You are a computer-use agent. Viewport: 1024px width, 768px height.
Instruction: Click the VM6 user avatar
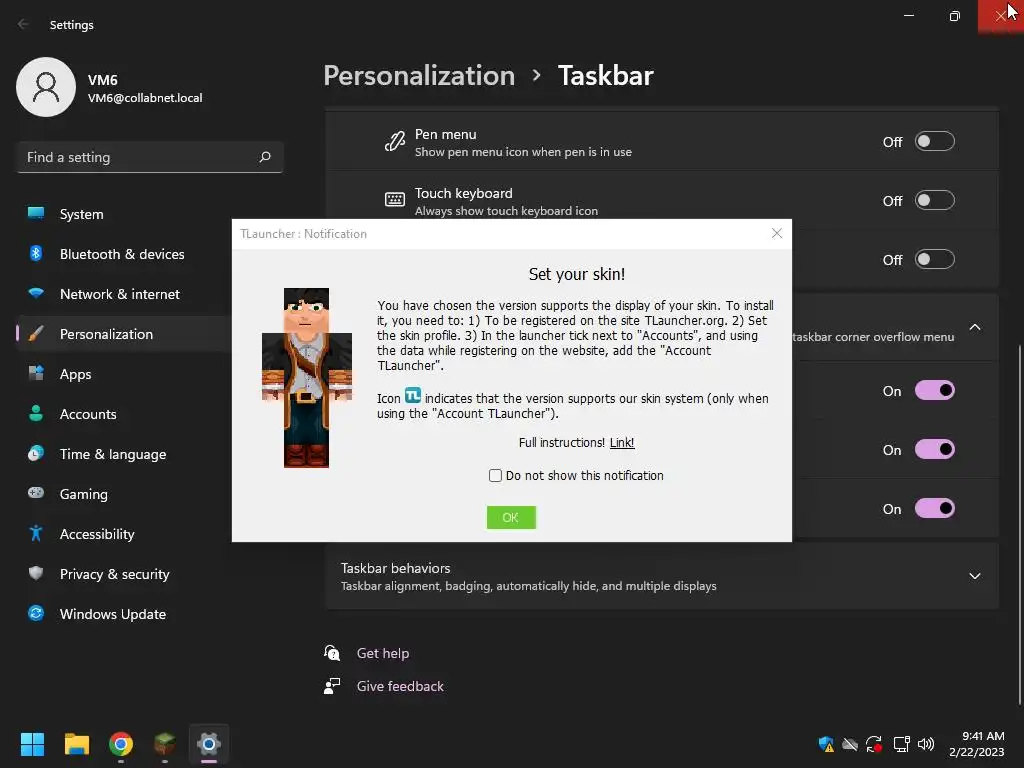[x=46, y=87]
